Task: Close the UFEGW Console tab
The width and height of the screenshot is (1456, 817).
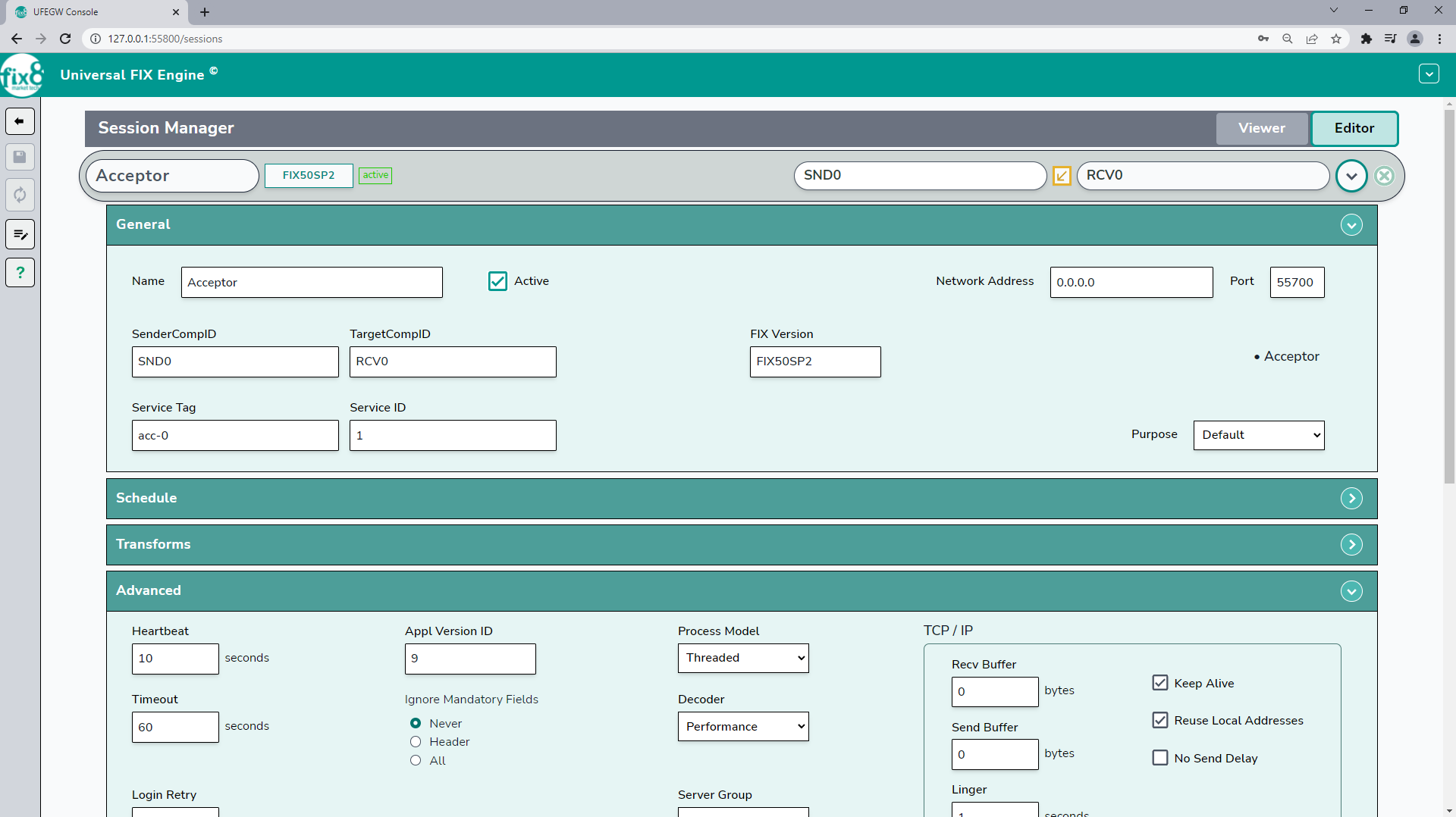Action: coord(176,12)
